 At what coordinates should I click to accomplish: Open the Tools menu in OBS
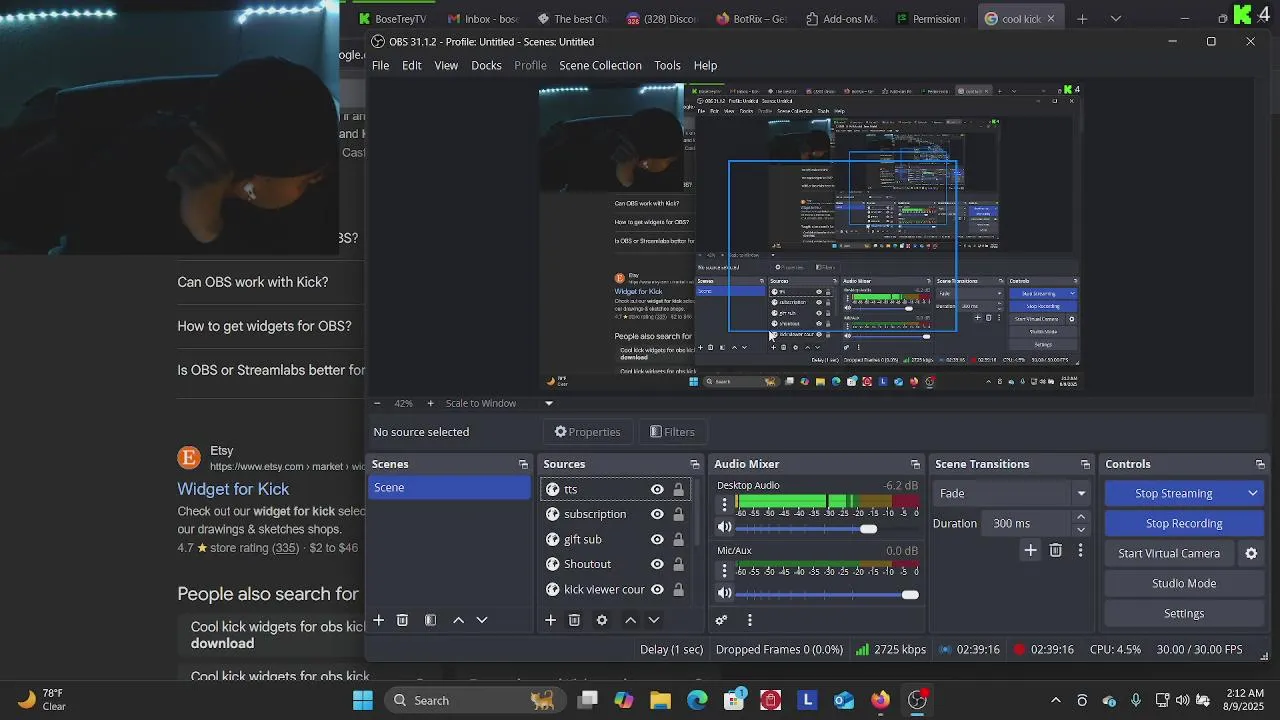[667, 65]
